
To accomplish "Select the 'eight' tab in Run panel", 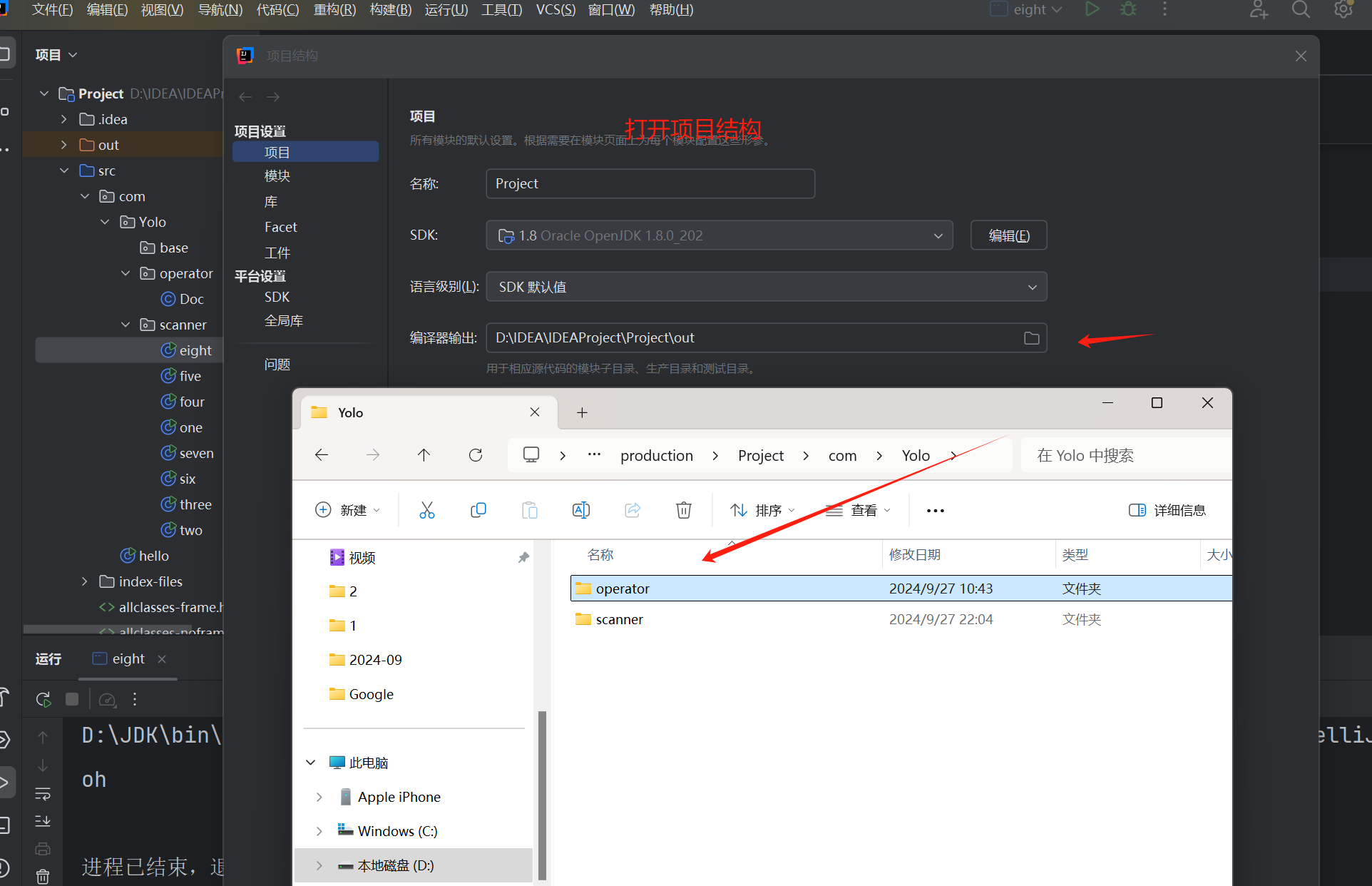I will click(128, 658).
